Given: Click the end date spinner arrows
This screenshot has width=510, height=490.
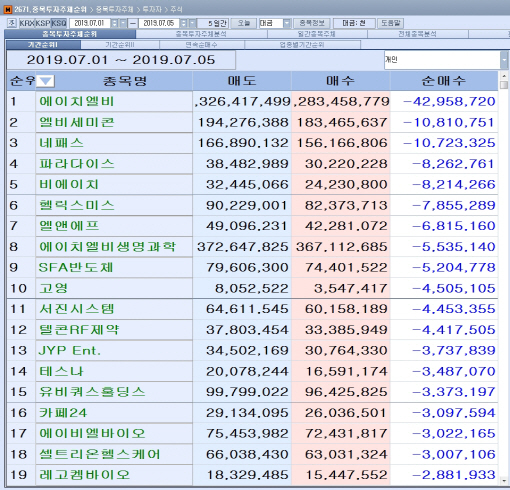Looking at the screenshot, I should click(184, 23).
